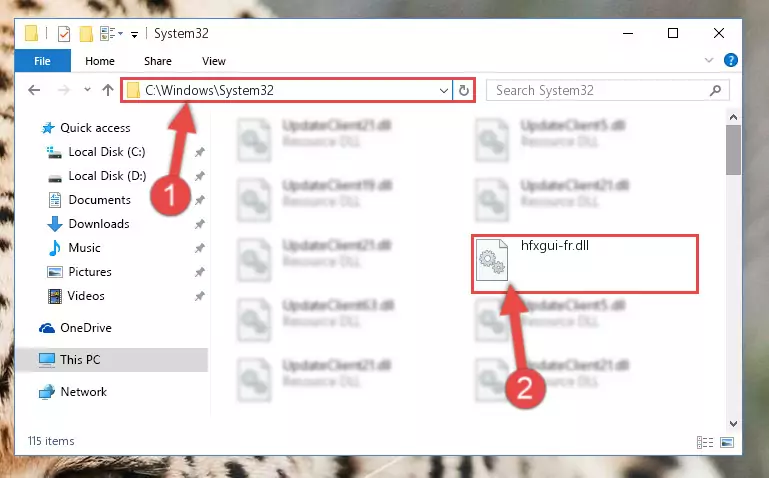Expand the ribbon with the chevron

click(709, 60)
